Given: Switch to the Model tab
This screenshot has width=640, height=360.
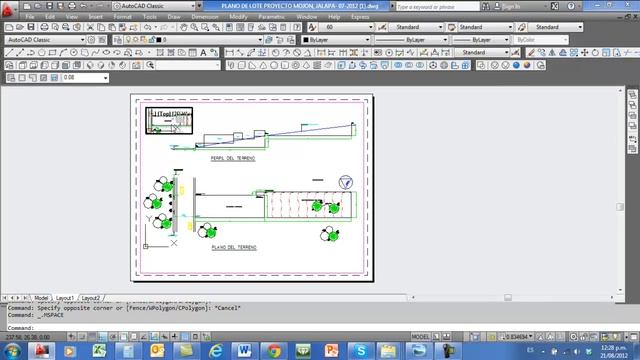Looking at the screenshot, I should [x=41, y=298].
